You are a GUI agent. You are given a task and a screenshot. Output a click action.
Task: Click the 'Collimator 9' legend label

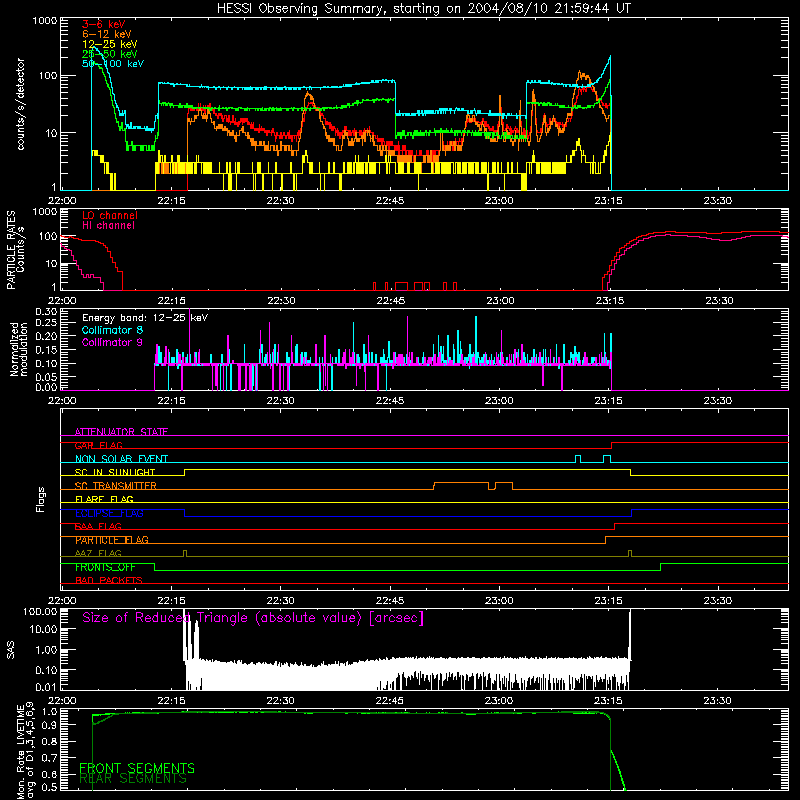coord(112,342)
